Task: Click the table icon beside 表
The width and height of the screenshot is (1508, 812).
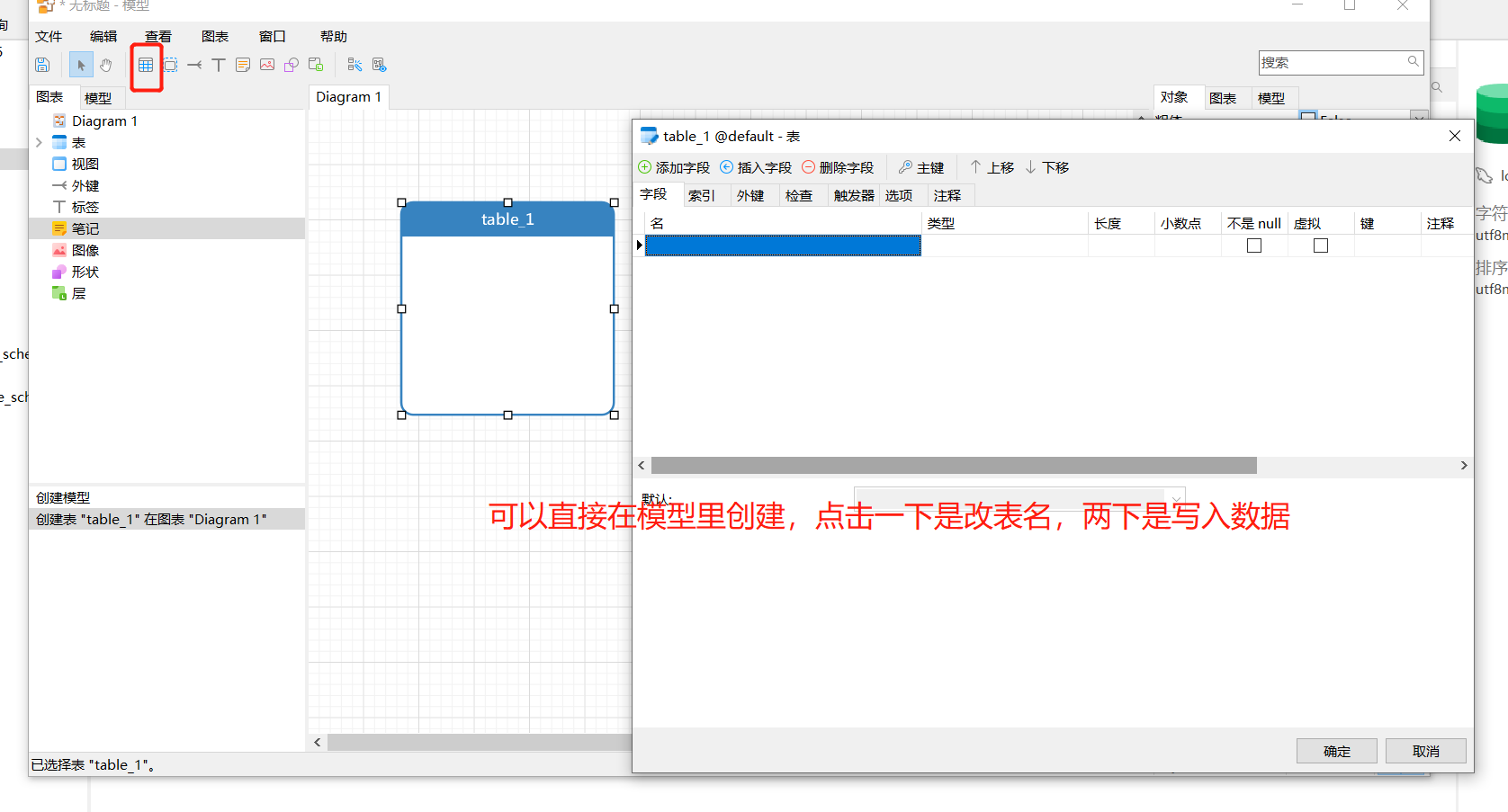Action: (x=59, y=143)
